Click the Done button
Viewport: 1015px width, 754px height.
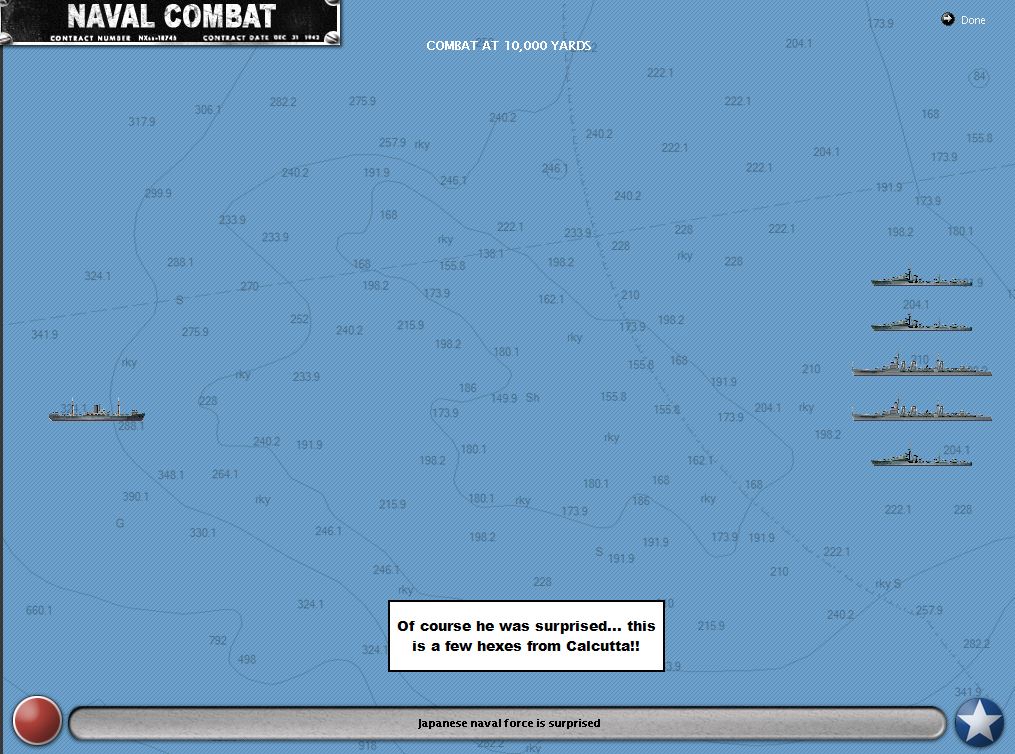(x=972, y=20)
